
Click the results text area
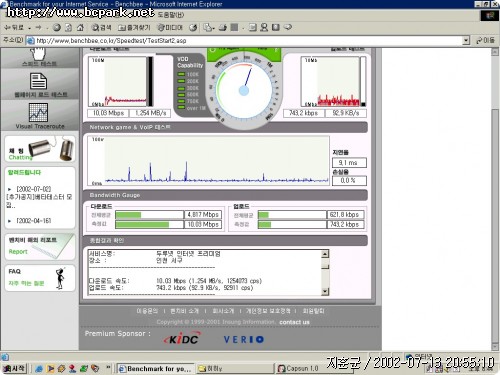coord(205,272)
